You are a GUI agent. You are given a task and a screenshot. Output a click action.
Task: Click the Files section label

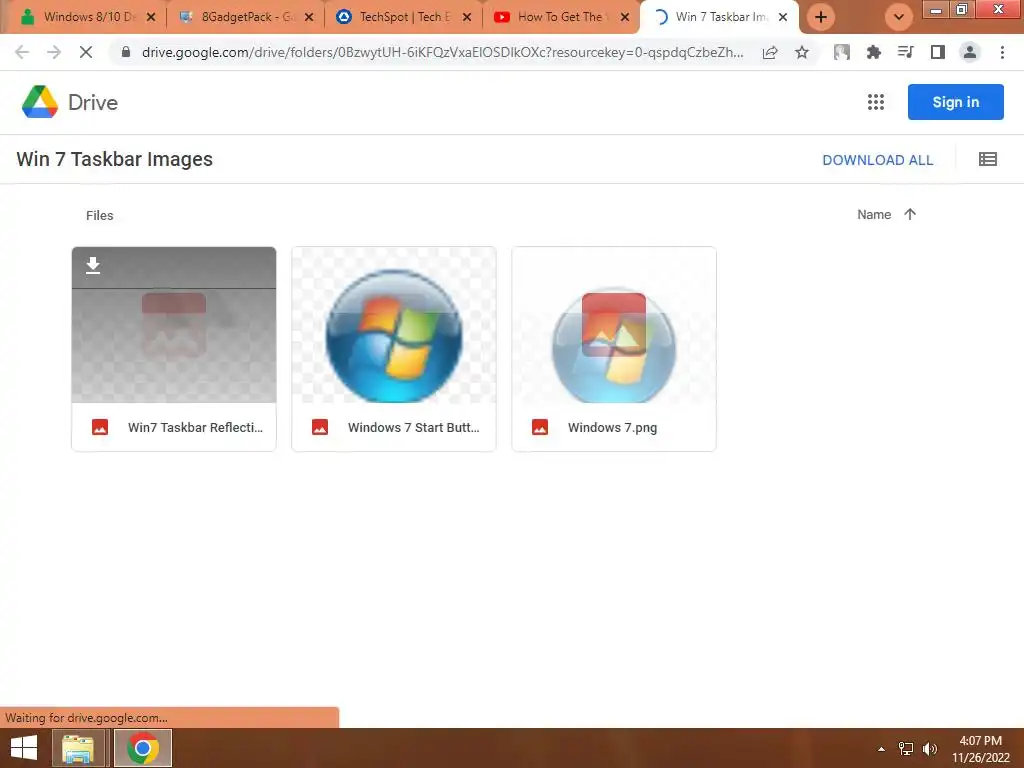pos(99,216)
